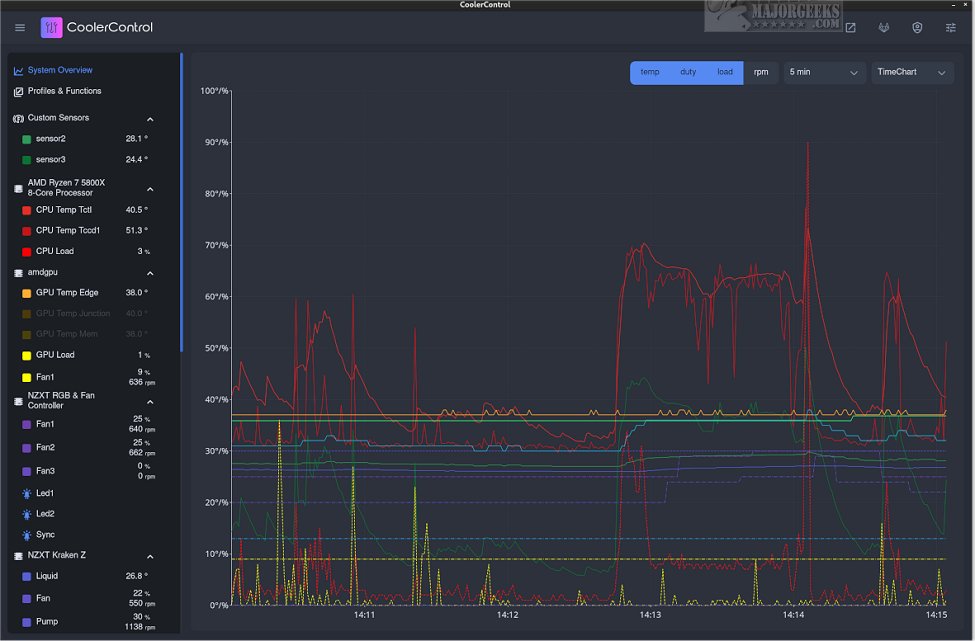Collapse the NZXT Kraken Z section
Image resolution: width=975 pixels, height=641 pixels.
150,556
